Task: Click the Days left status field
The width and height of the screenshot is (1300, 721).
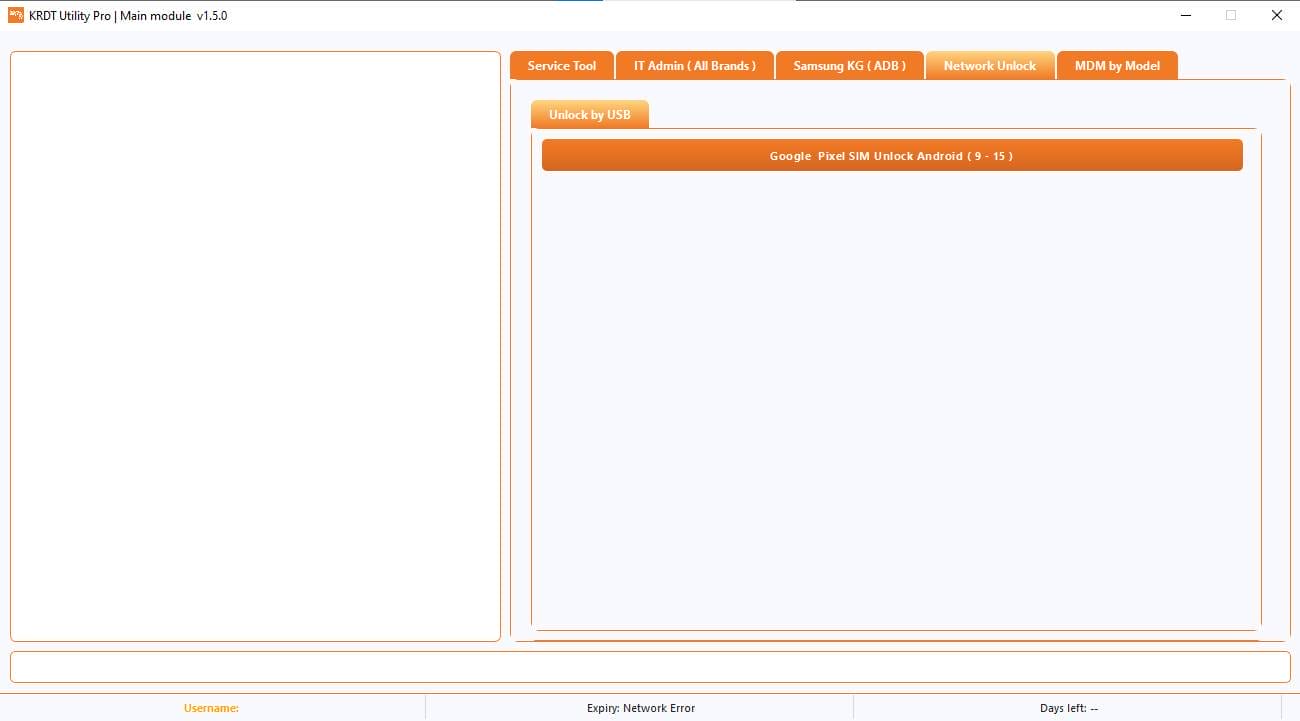Action: click(x=1069, y=708)
